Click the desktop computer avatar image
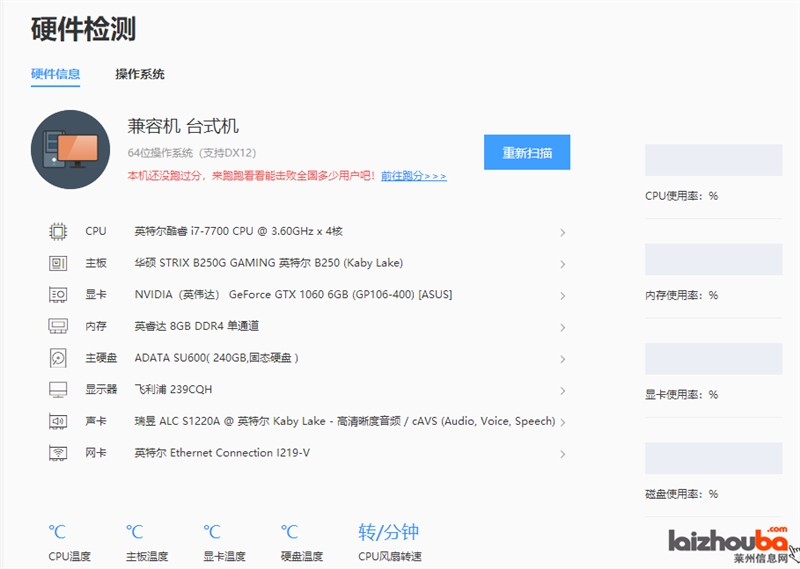The width and height of the screenshot is (800, 569). click(70, 150)
